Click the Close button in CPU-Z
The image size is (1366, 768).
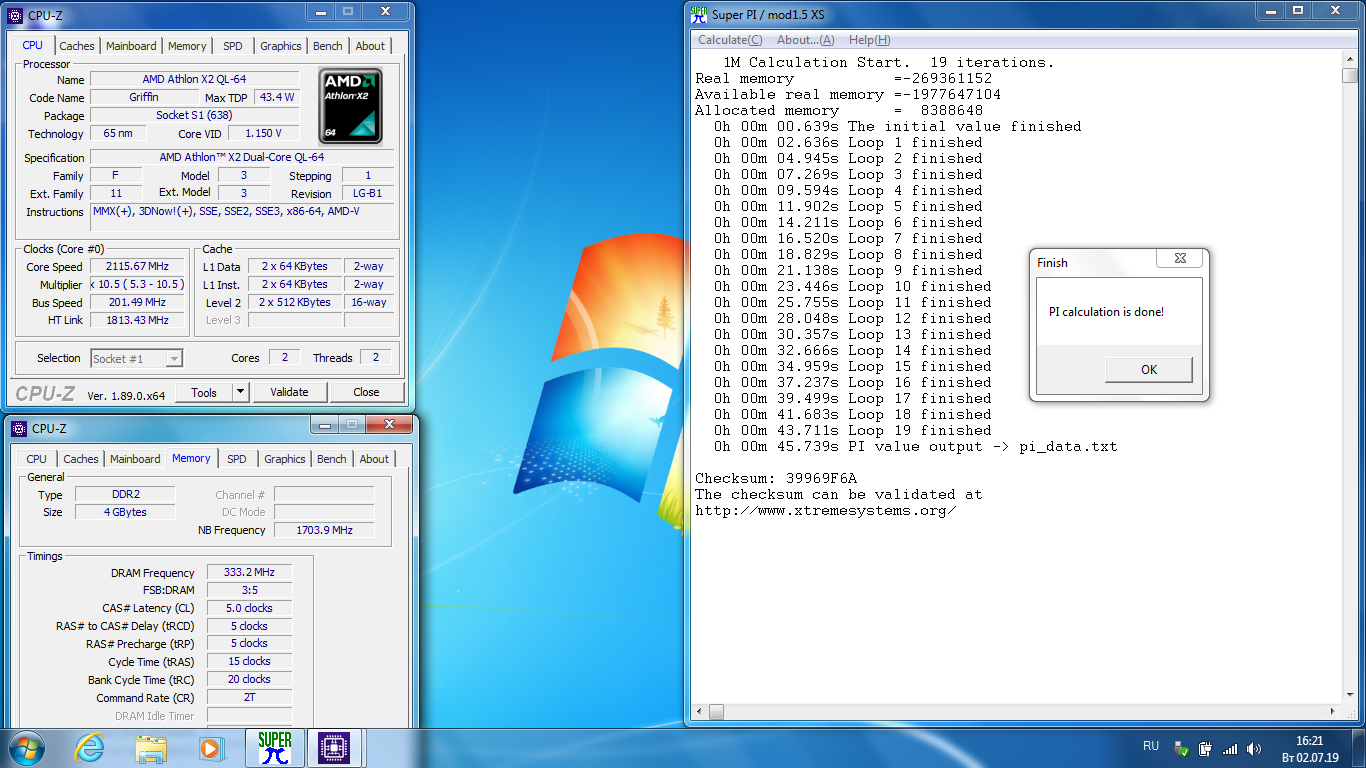click(366, 392)
